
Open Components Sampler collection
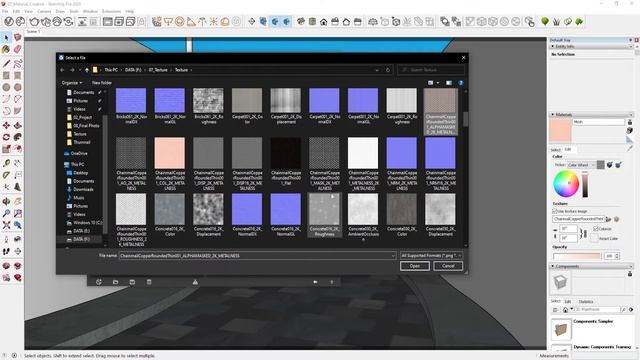(593, 321)
